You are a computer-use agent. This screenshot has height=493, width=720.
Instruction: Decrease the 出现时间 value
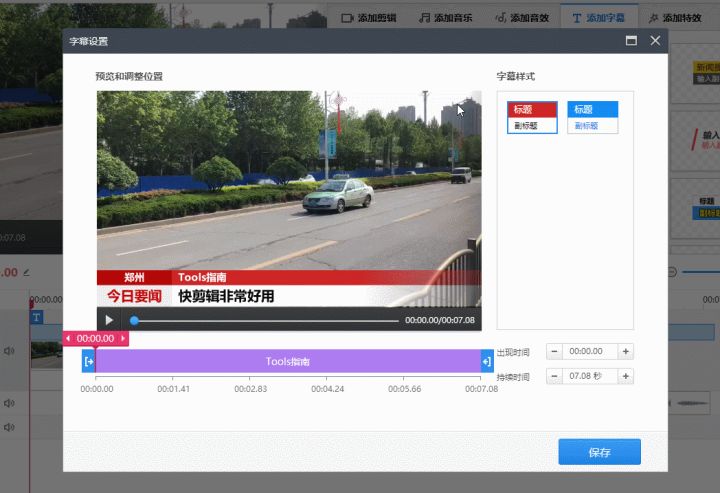554,351
